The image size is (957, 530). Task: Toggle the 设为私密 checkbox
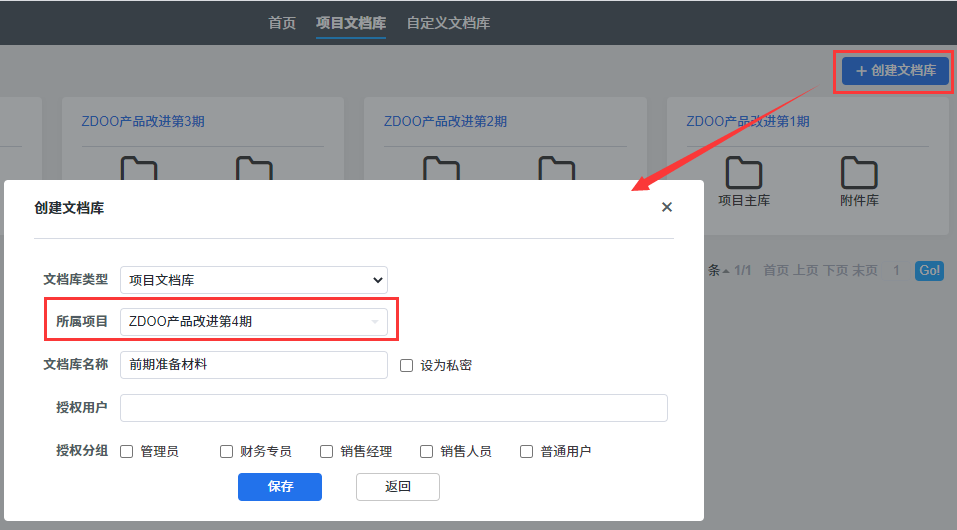click(x=407, y=366)
